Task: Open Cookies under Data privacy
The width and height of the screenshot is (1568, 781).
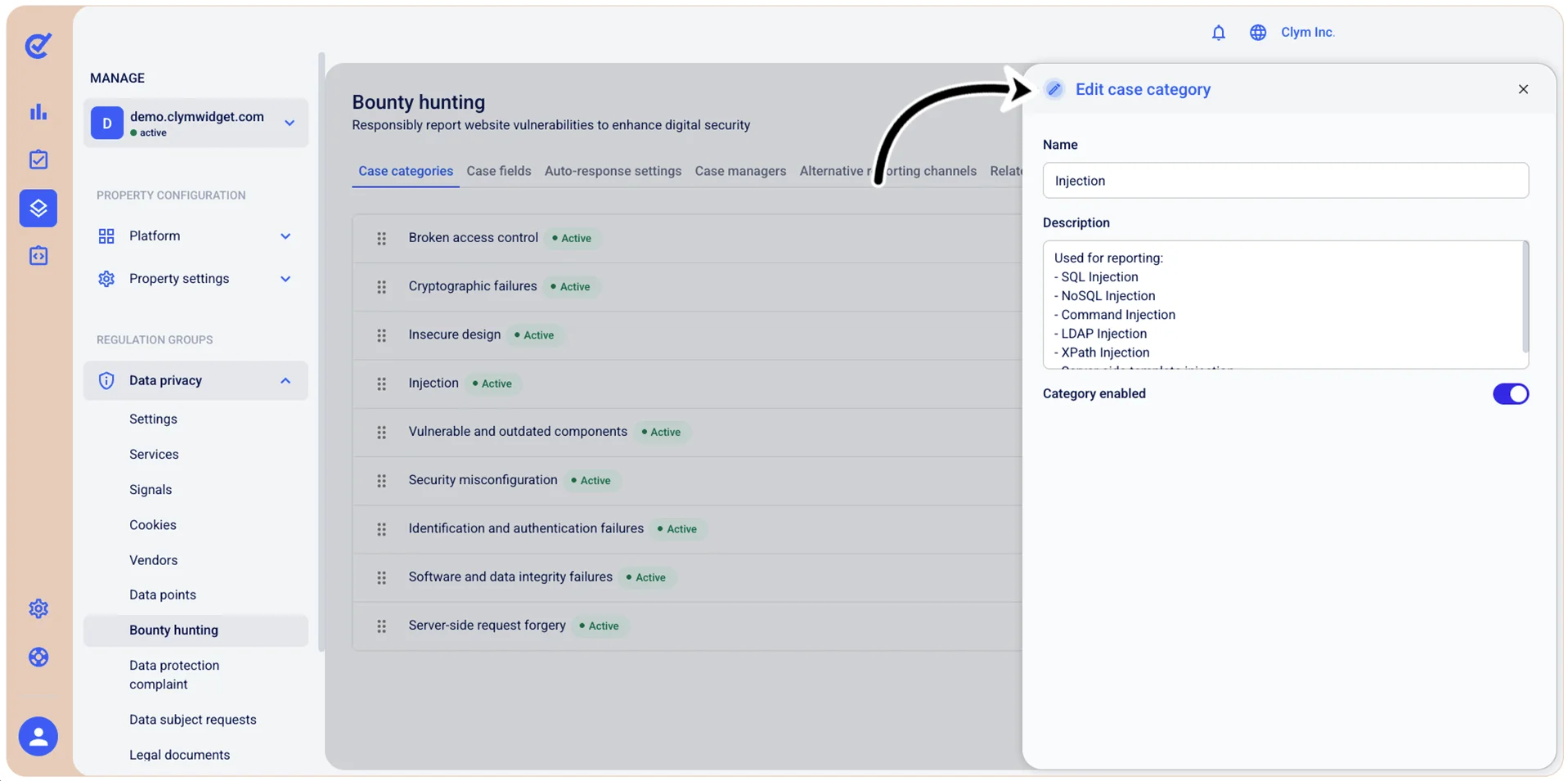Action: coord(153,525)
